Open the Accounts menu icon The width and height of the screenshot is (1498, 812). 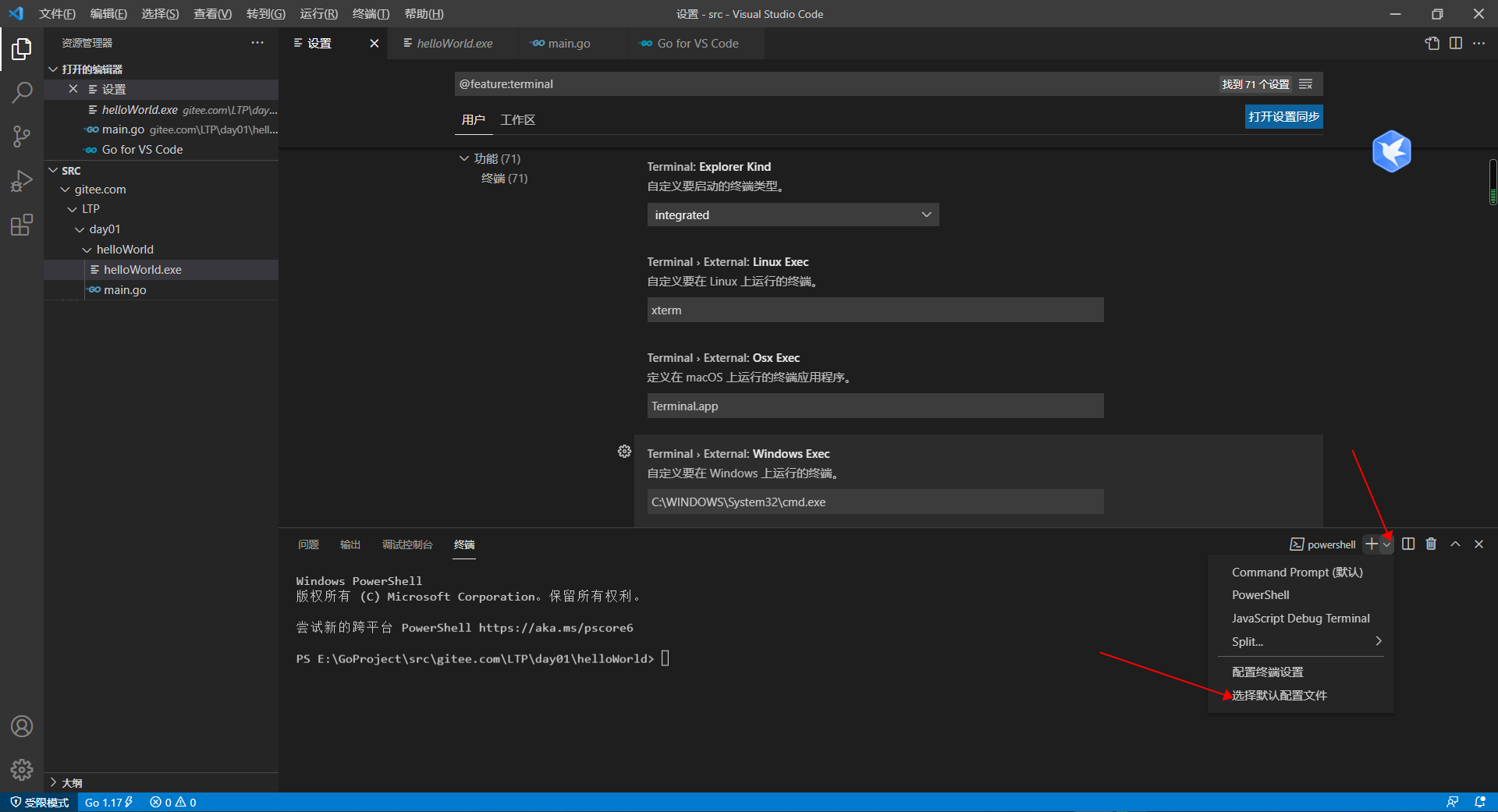tap(22, 726)
